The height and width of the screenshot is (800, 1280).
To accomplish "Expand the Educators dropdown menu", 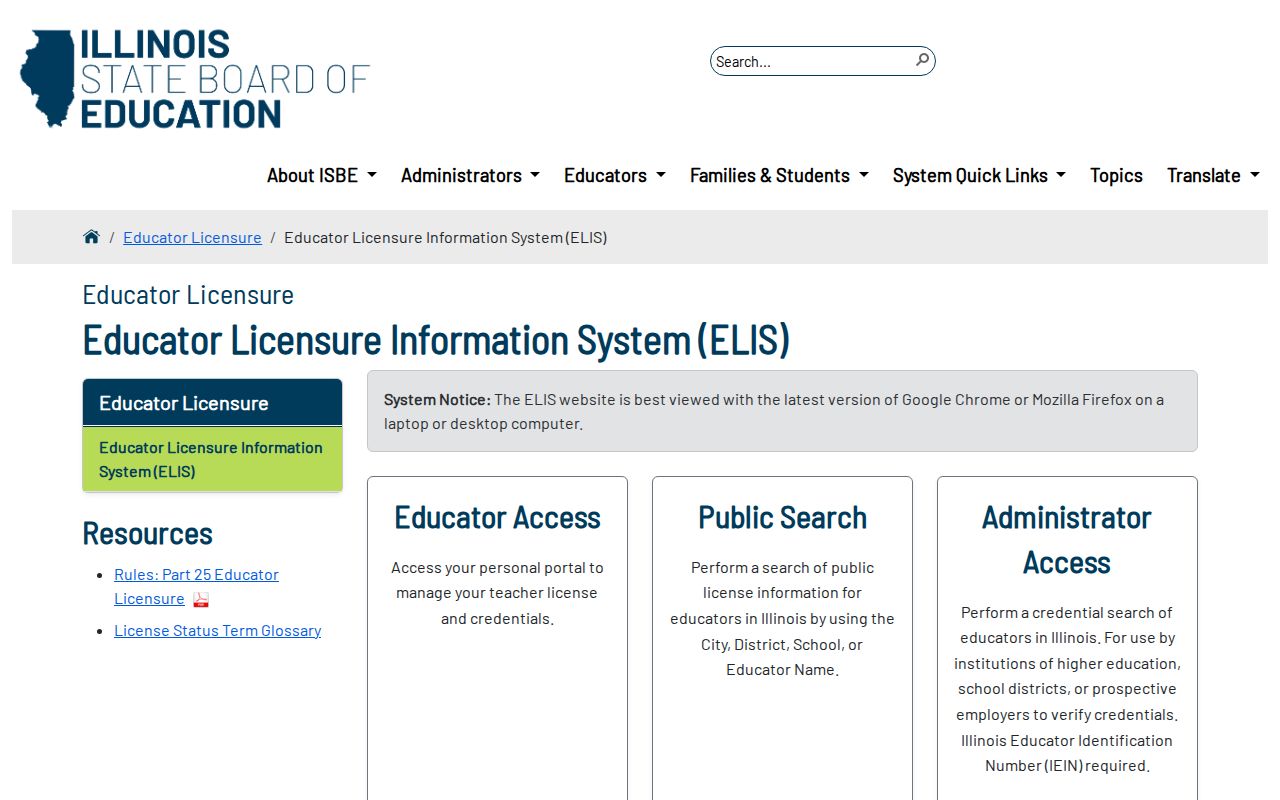I will 615,175.
